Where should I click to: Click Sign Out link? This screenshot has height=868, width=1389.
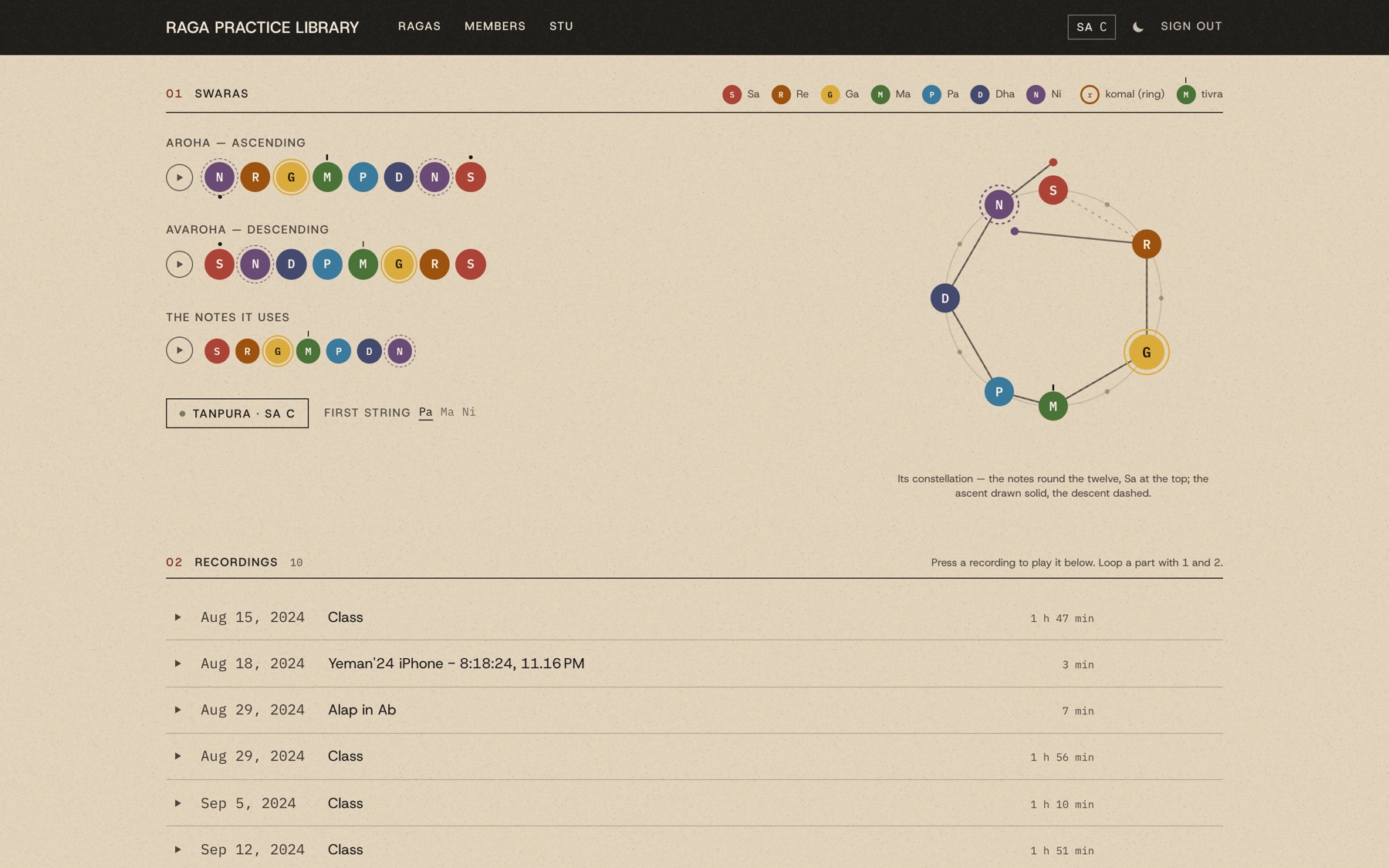[x=1191, y=26]
